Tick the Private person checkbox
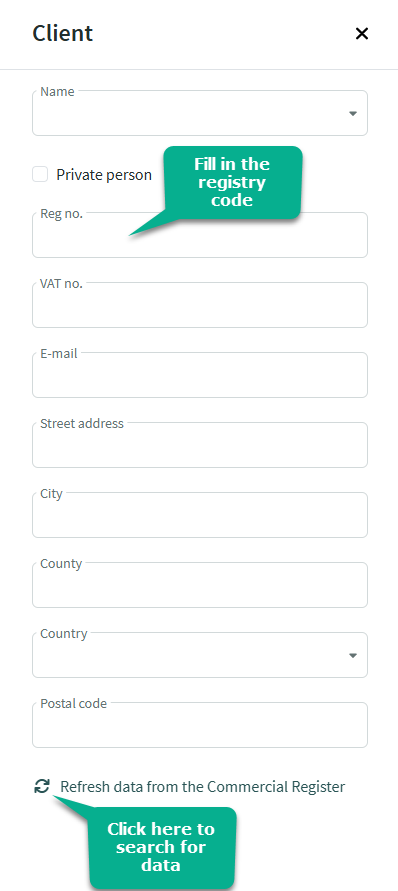The height and width of the screenshot is (891, 398). [x=40, y=174]
